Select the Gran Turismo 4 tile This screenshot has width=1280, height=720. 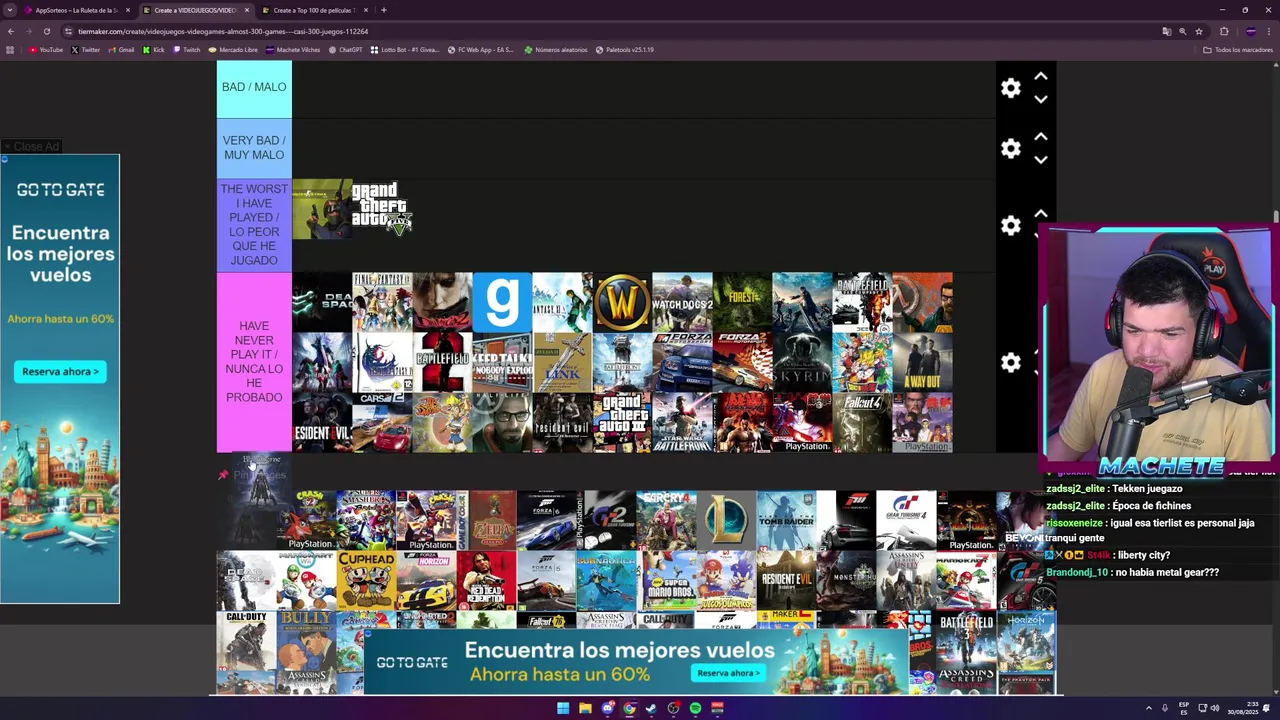pyautogui.click(x=906, y=520)
